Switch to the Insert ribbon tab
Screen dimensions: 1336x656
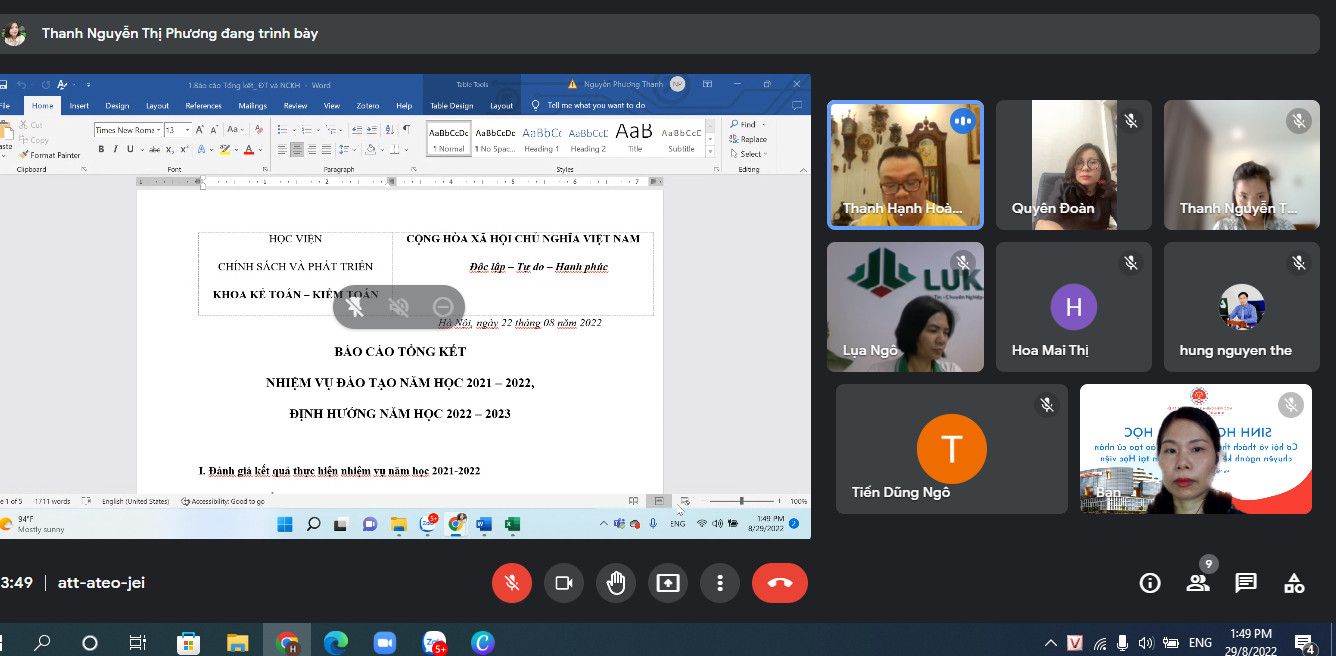pyautogui.click(x=79, y=106)
